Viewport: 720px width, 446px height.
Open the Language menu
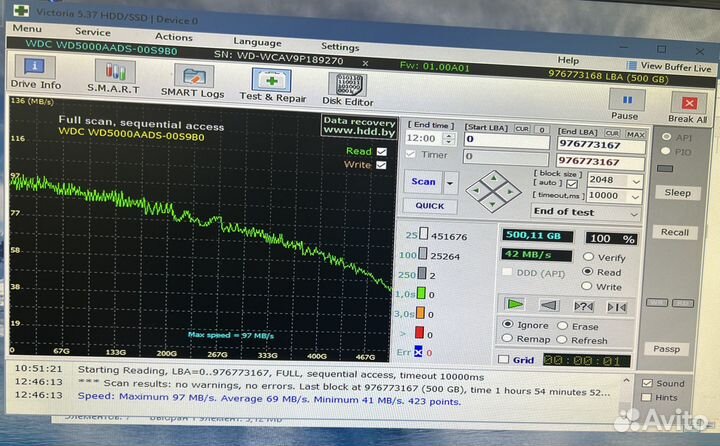(257, 42)
